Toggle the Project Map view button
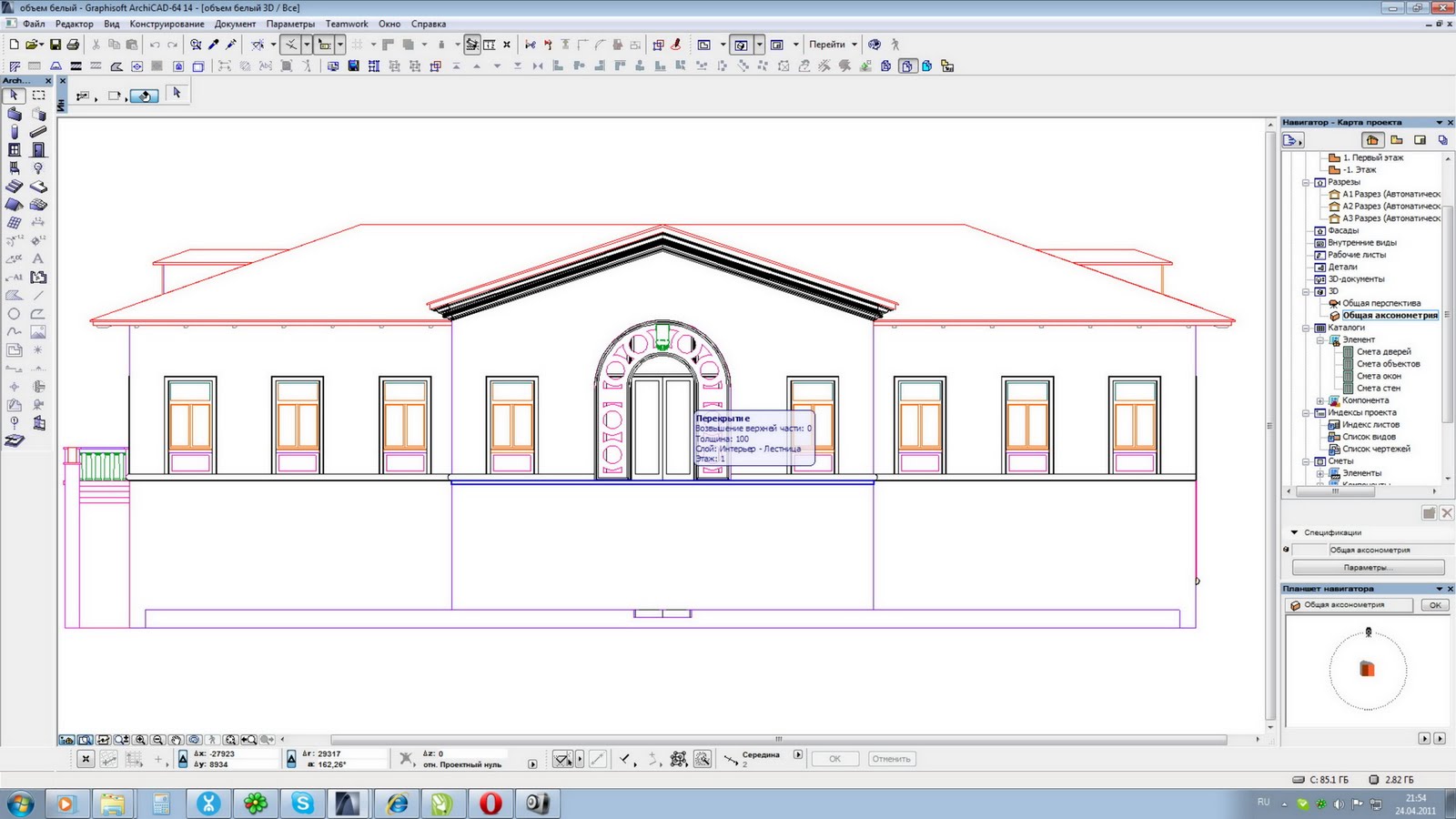 click(x=1372, y=140)
